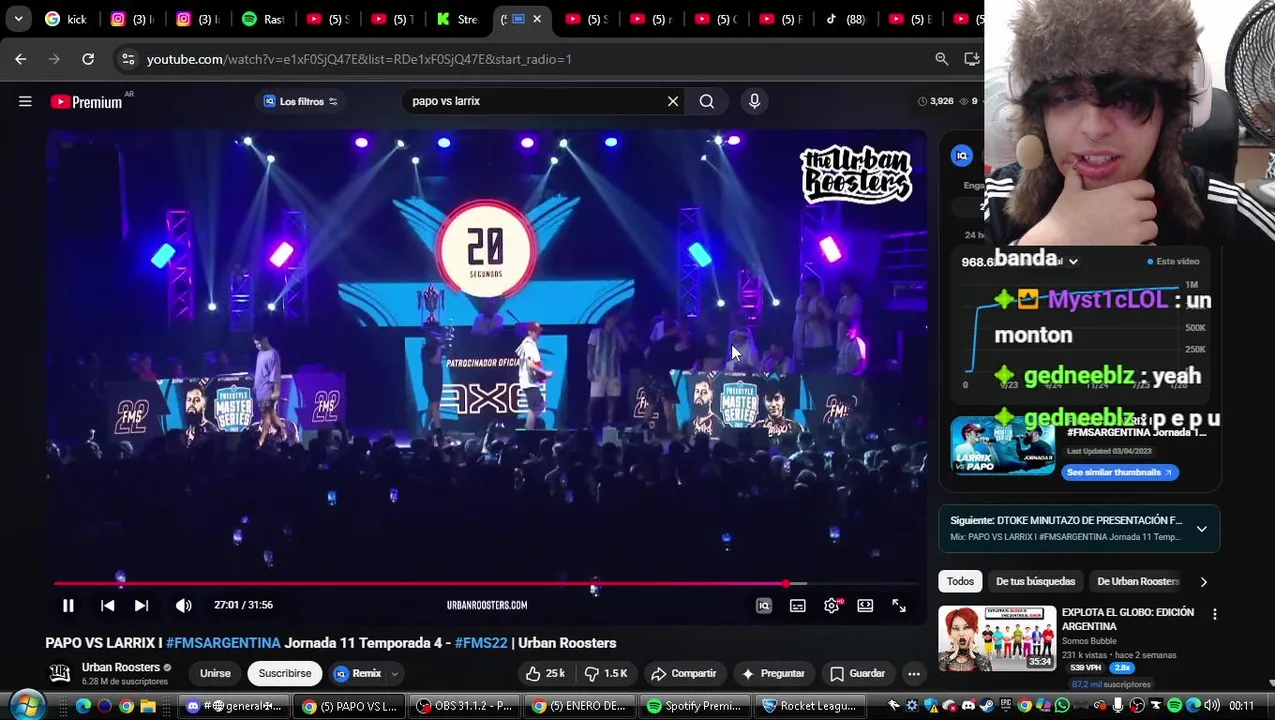Screen dimensions: 1275x720
Task: Click the Unirse membership button
Action: click(x=215, y=673)
